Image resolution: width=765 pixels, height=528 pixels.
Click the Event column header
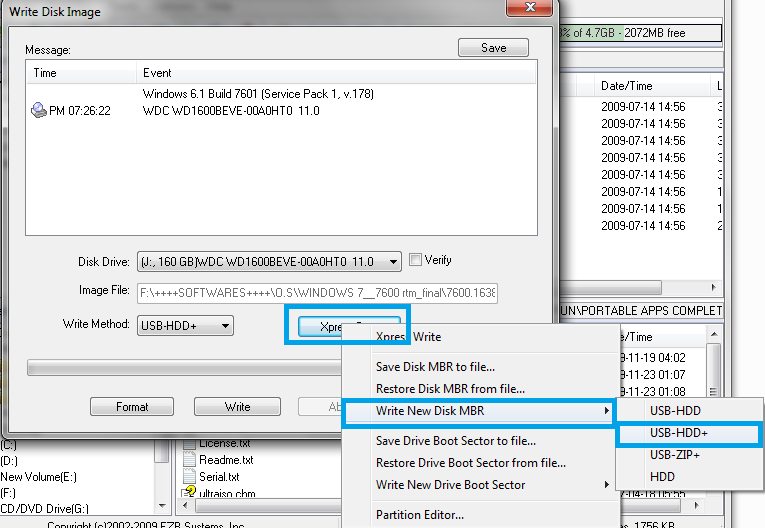pyautogui.click(x=336, y=73)
